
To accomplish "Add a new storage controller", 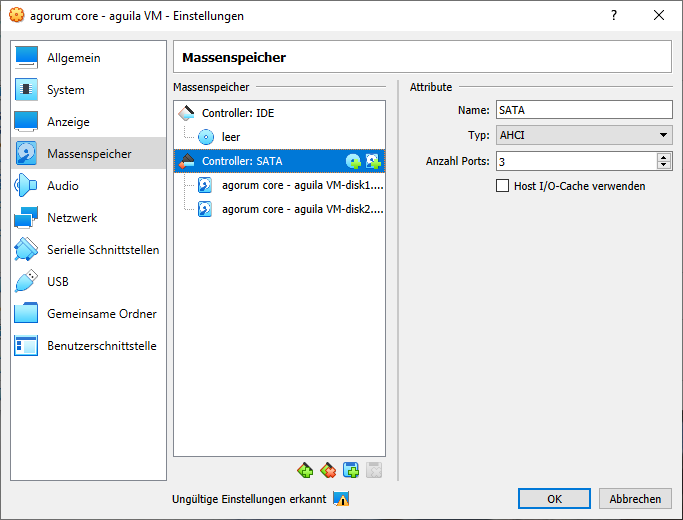I will (x=305, y=470).
